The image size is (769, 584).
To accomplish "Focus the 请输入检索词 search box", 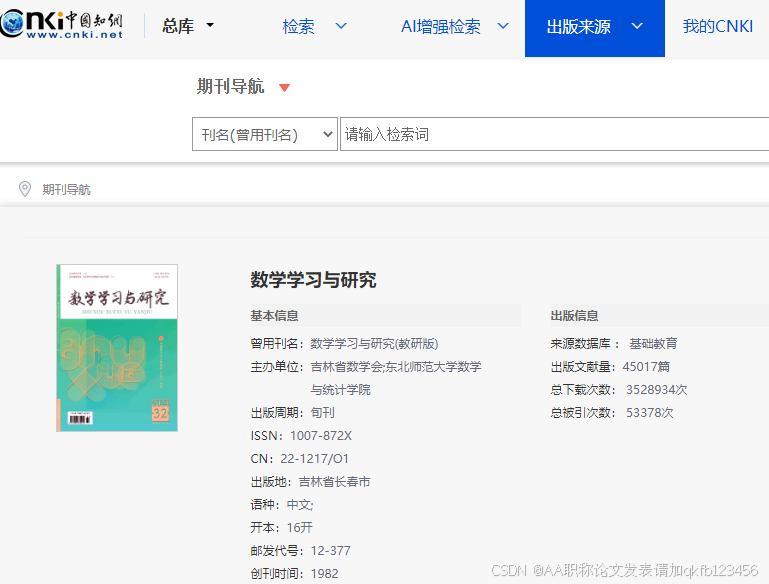I will pos(554,134).
